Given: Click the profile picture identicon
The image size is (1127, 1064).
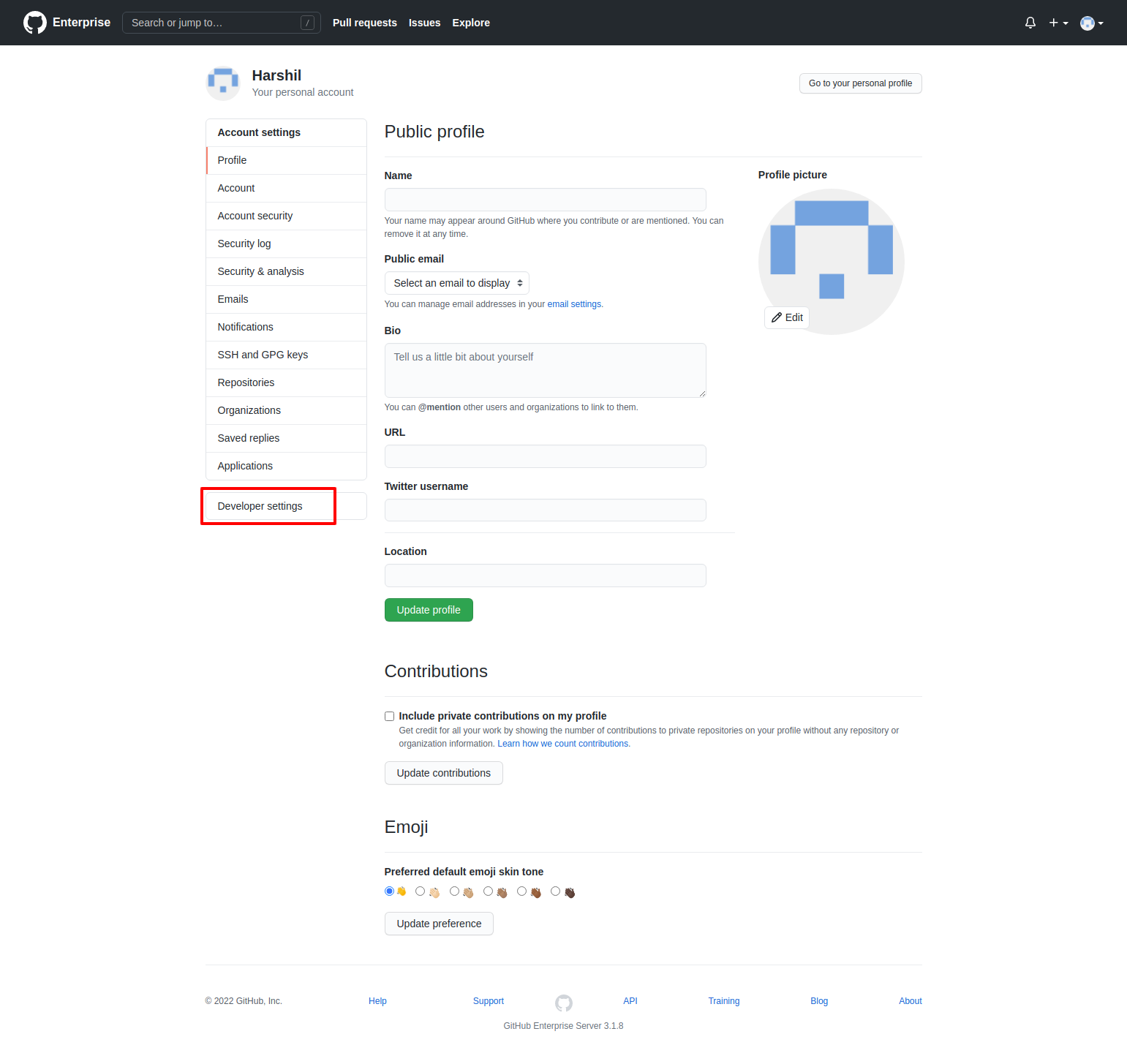Looking at the screenshot, I should coord(832,262).
